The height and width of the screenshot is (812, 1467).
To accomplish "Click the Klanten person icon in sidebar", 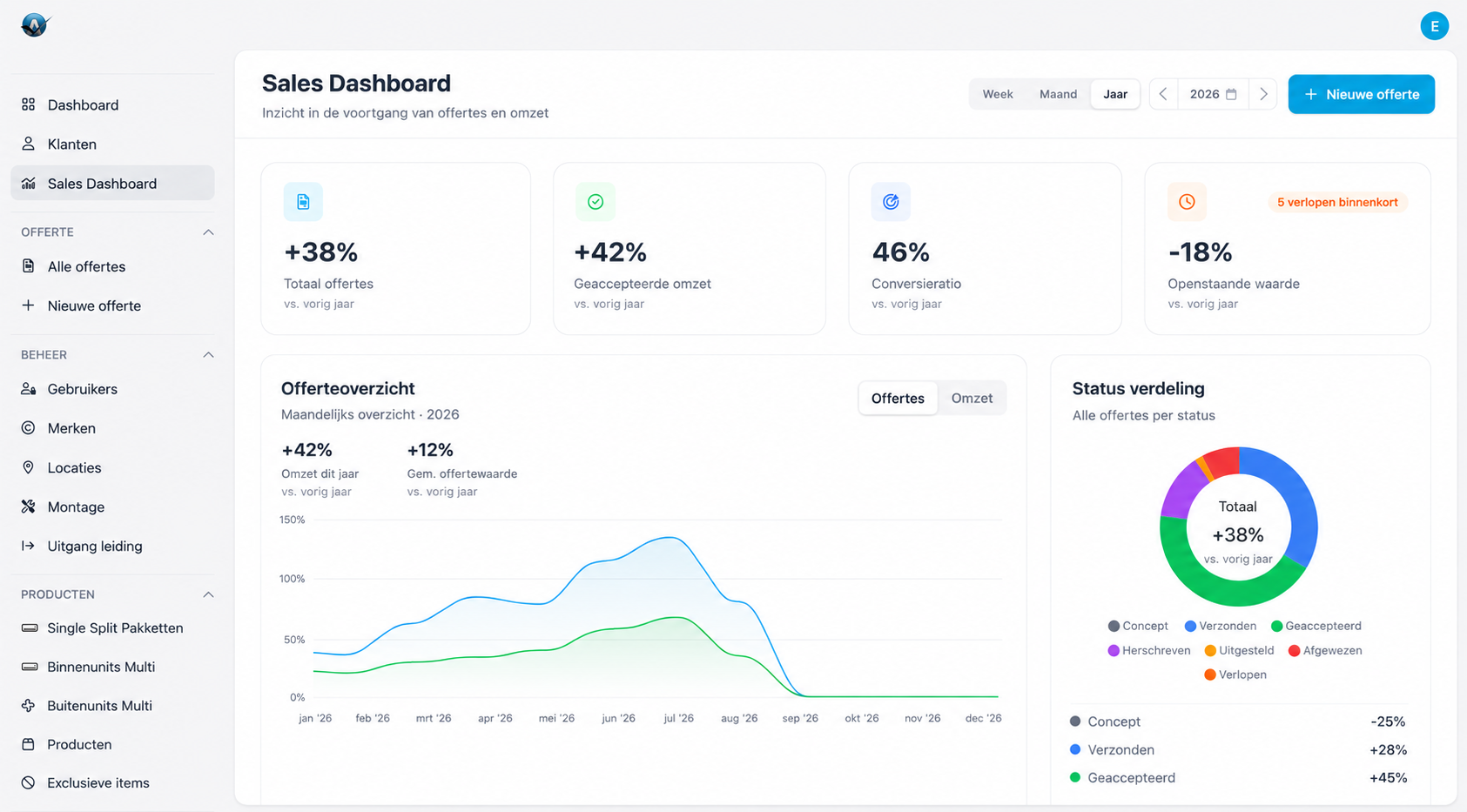I will [x=29, y=144].
